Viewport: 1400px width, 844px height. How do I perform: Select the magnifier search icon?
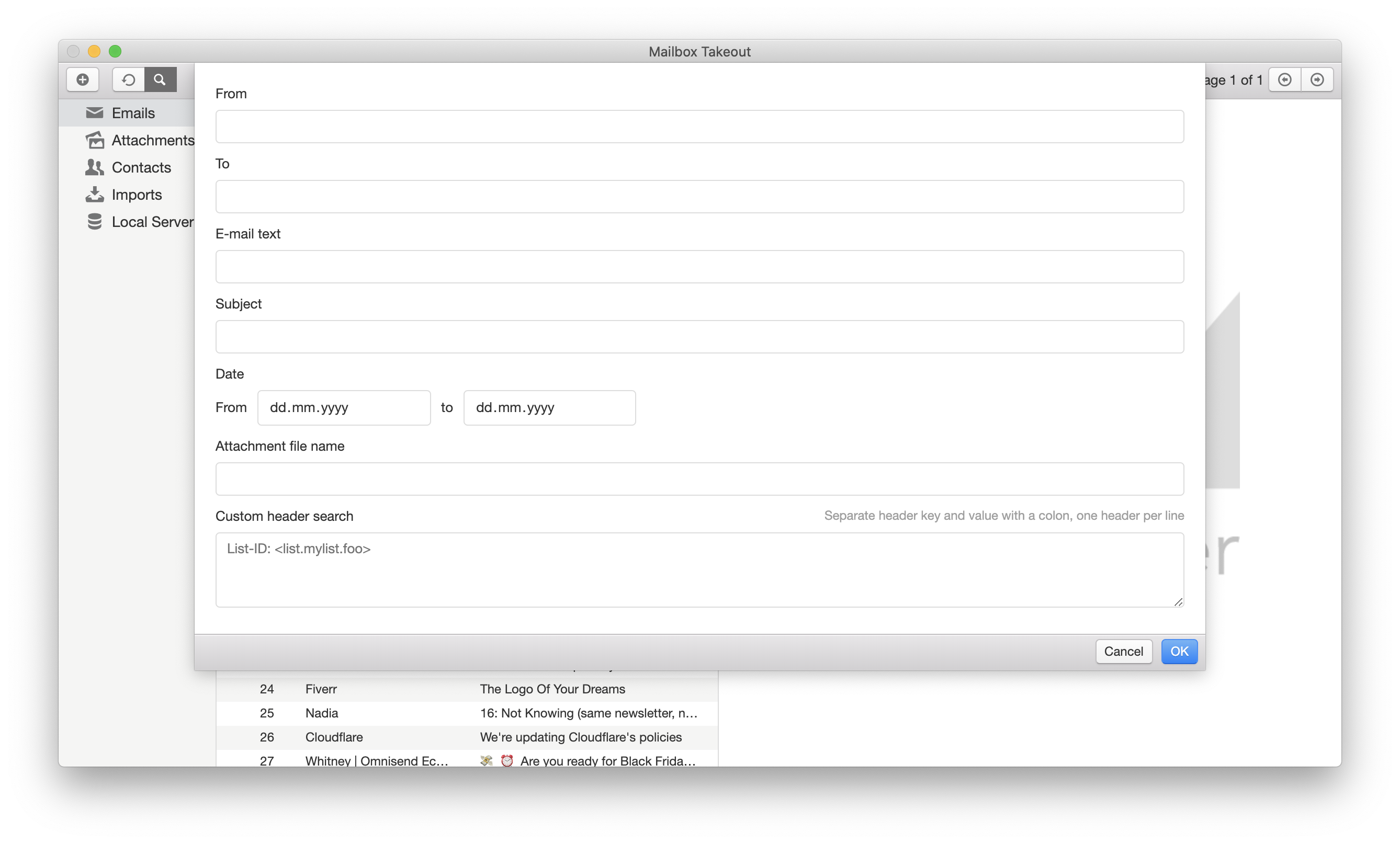pyautogui.click(x=160, y=79)
